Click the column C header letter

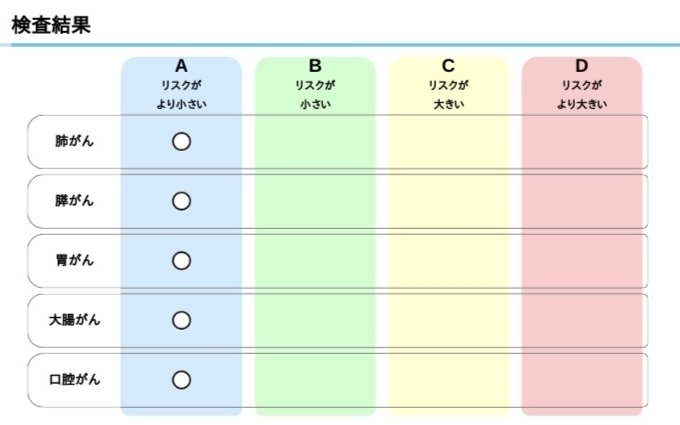(x=448, y=67)
